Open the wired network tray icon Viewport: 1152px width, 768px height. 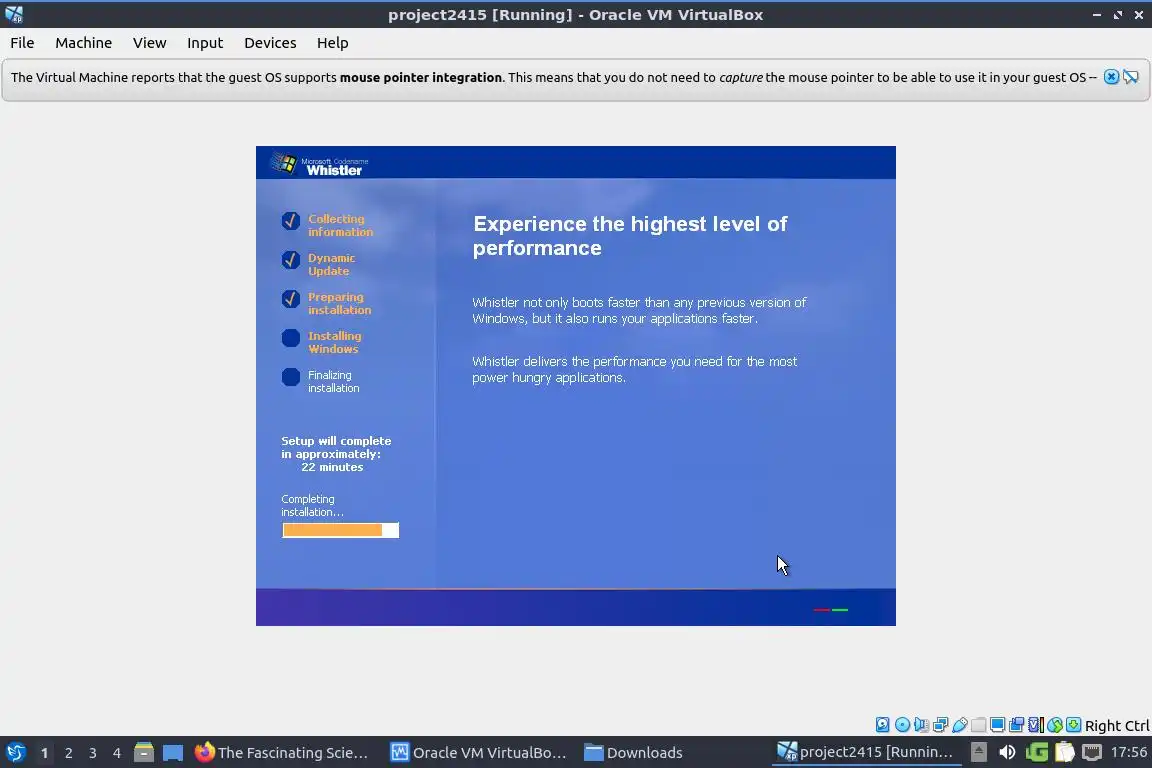pyautogui.click(x=1092, y=752)
